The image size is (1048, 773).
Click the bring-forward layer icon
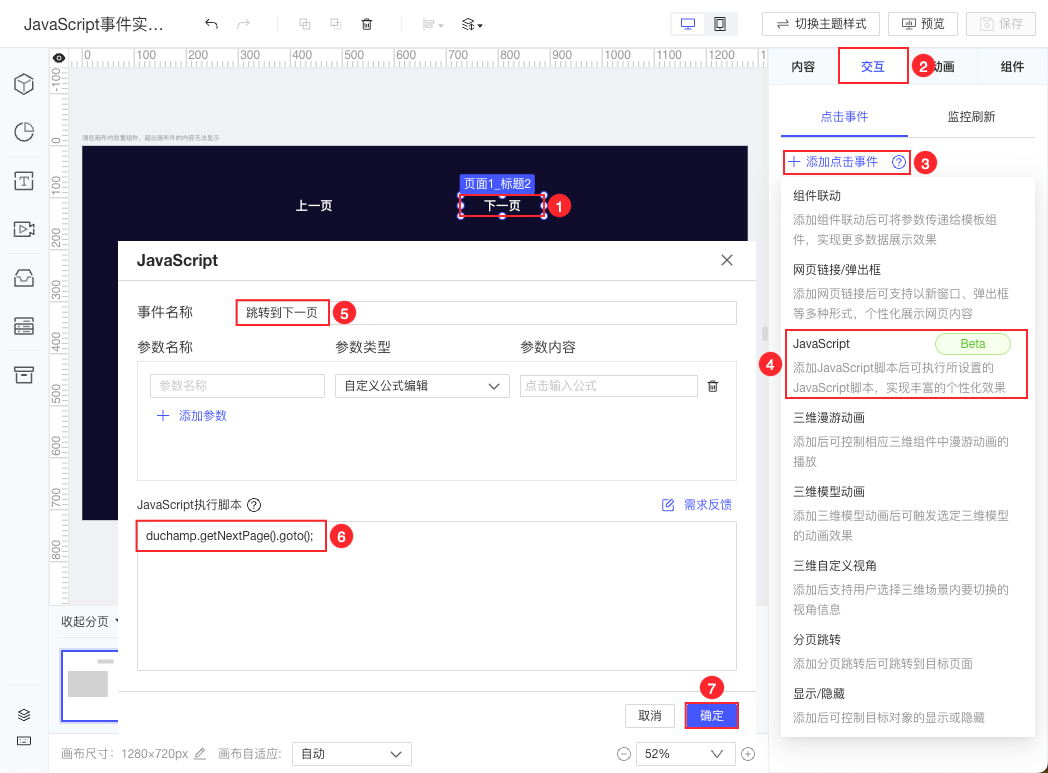click(x=305, y=24)
